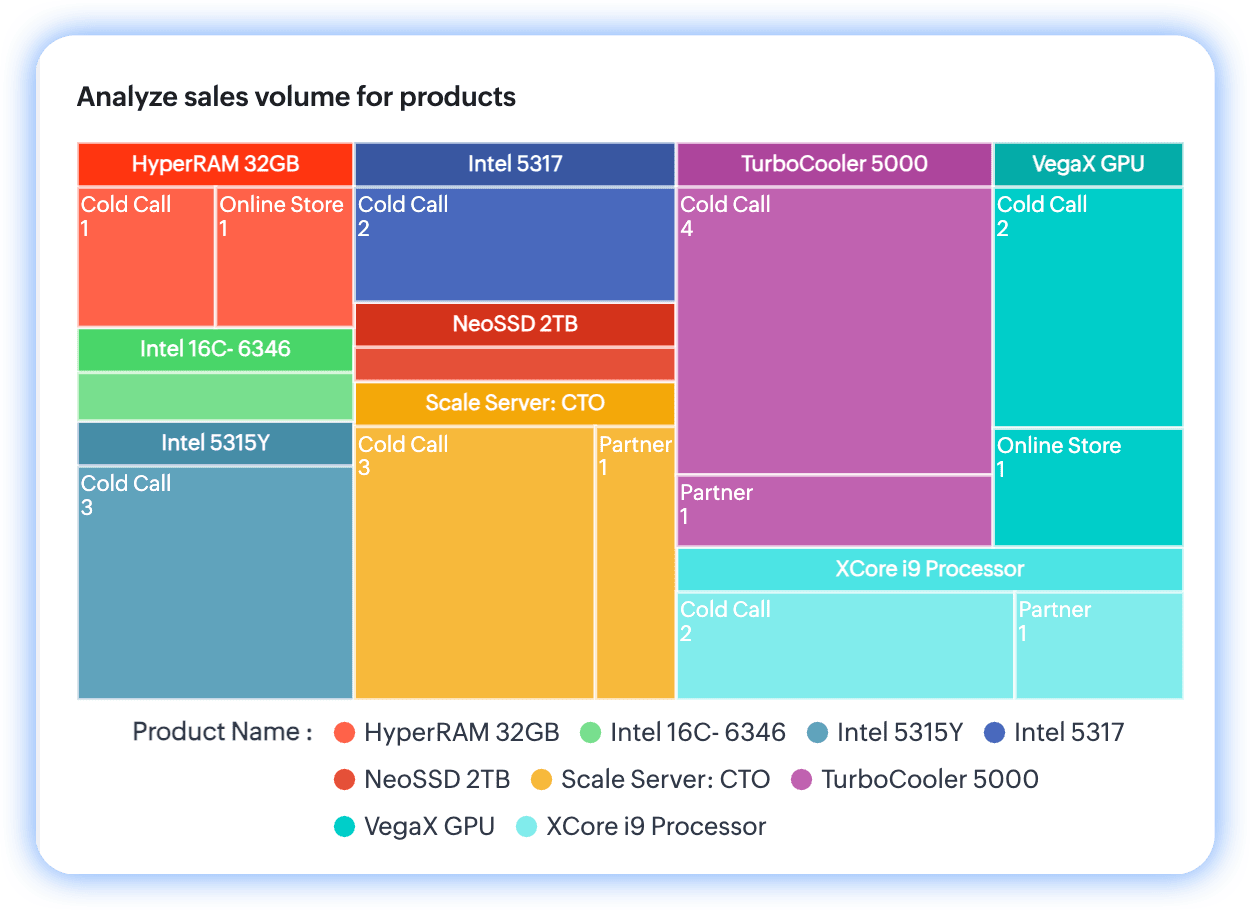Screen dimensions: 1250x910
Task: Toggle Scale Server: CTO legend label
Action: click(x=665, y=780)
